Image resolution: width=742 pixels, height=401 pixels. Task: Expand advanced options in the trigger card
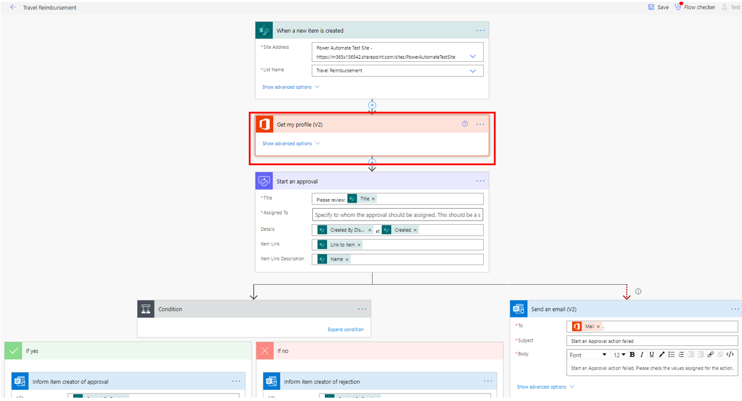tap(291, 87)
